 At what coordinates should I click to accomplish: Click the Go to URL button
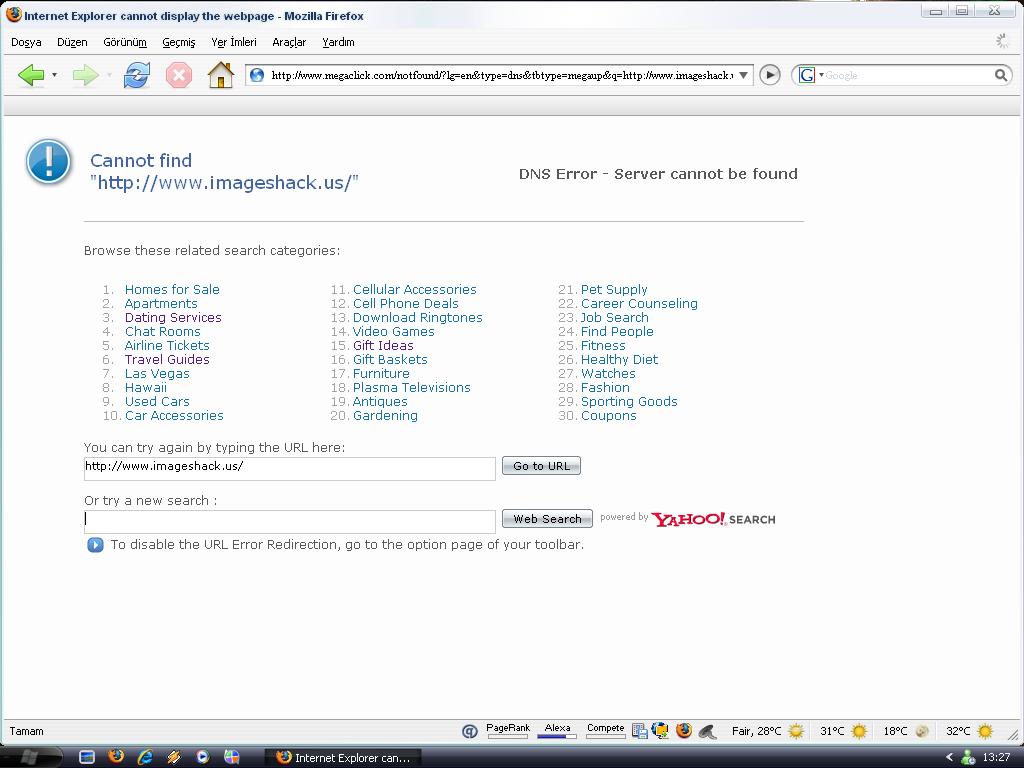tap(541, 466)
